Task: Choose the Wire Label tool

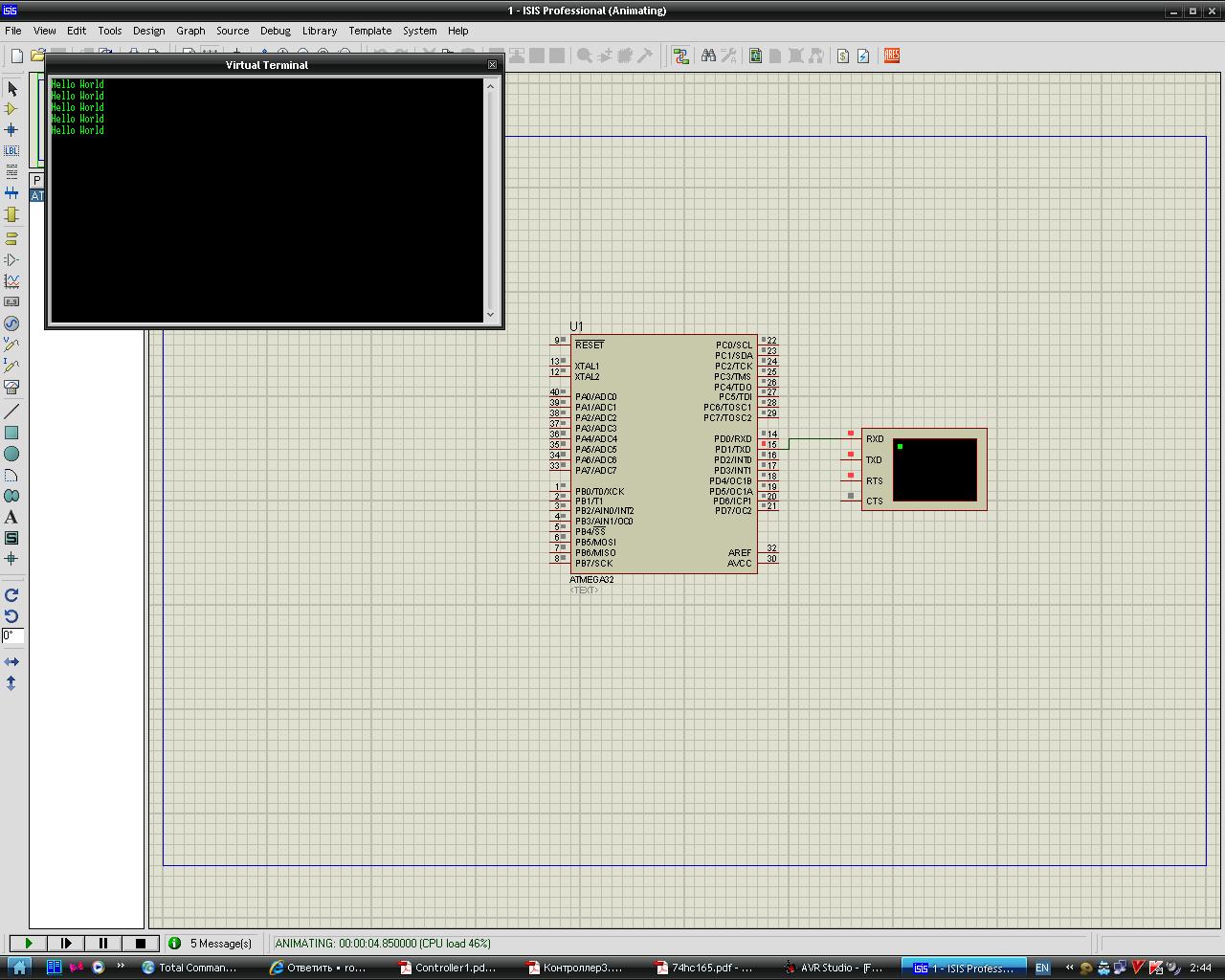Action: coord(11,151)
